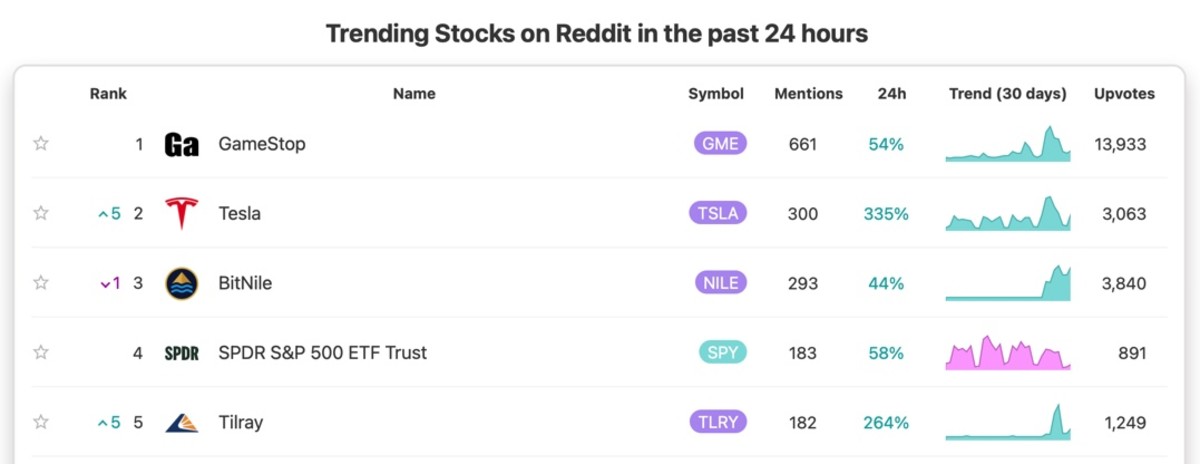1200x464 pixels.
Task: Star the BitNile row
Action: tap(41, 283)
